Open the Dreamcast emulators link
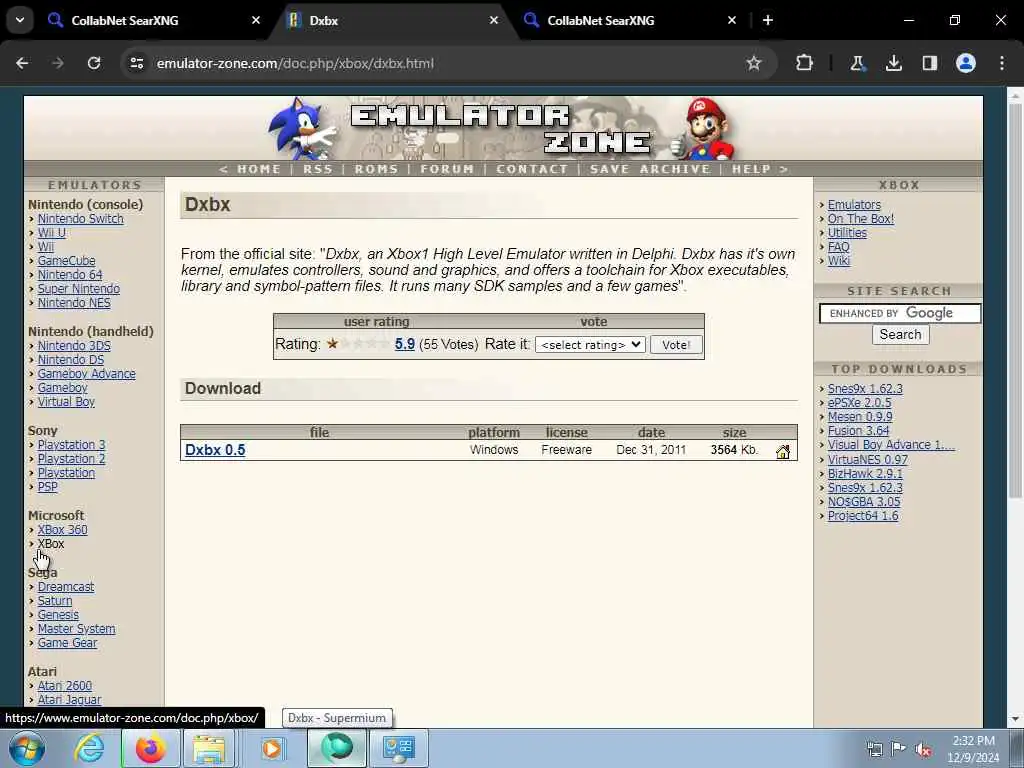The image size is (1024, 768). pos(66,586)
